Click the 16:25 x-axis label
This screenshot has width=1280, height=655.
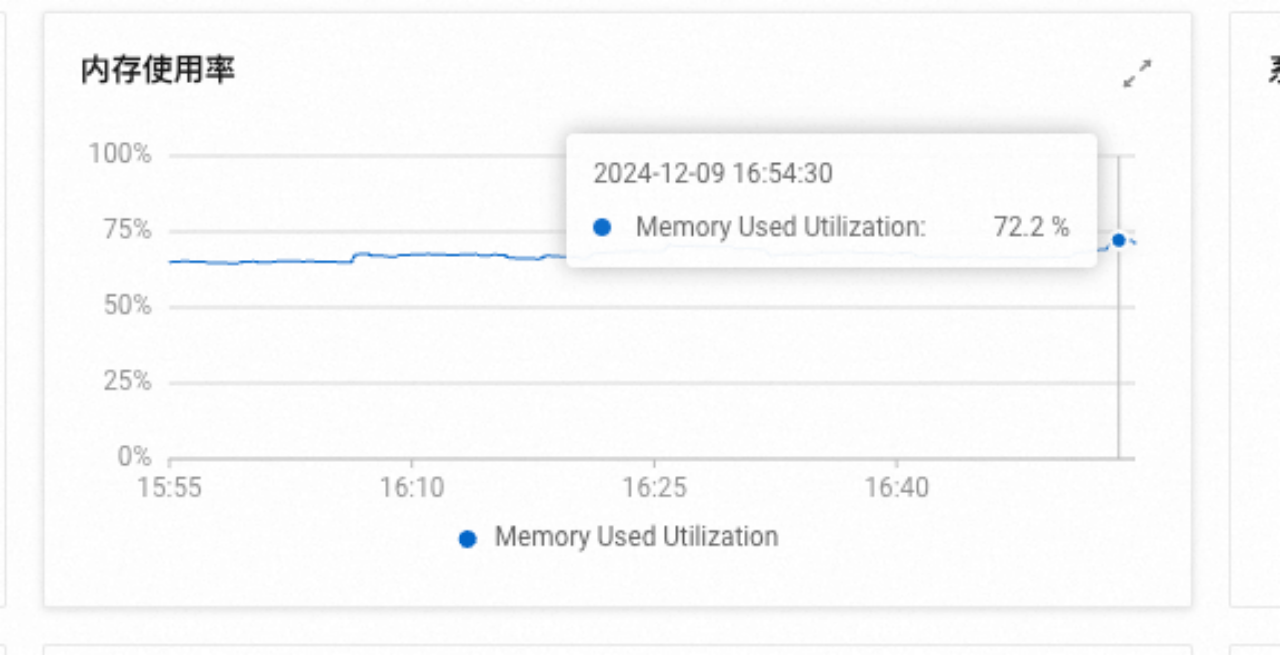pyautogui.click(x=654, y=488)
